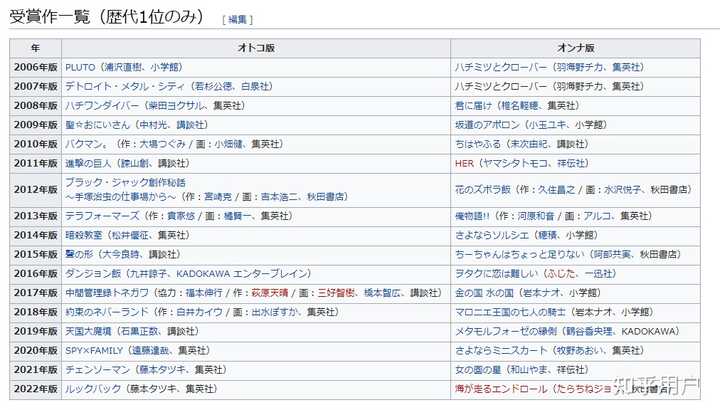
Task: Click the 編集 edit link beside the heading
Action: [237, 19]
